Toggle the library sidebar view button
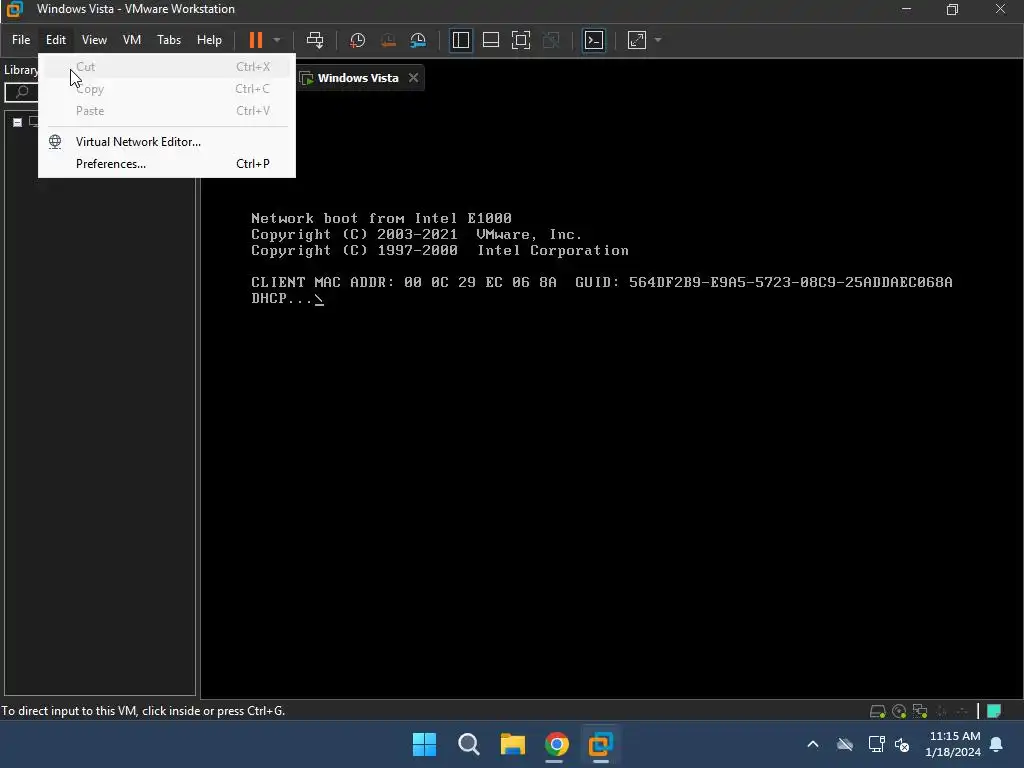The width and height of the screenshot is (1024, 768). (x=460, y=40)
